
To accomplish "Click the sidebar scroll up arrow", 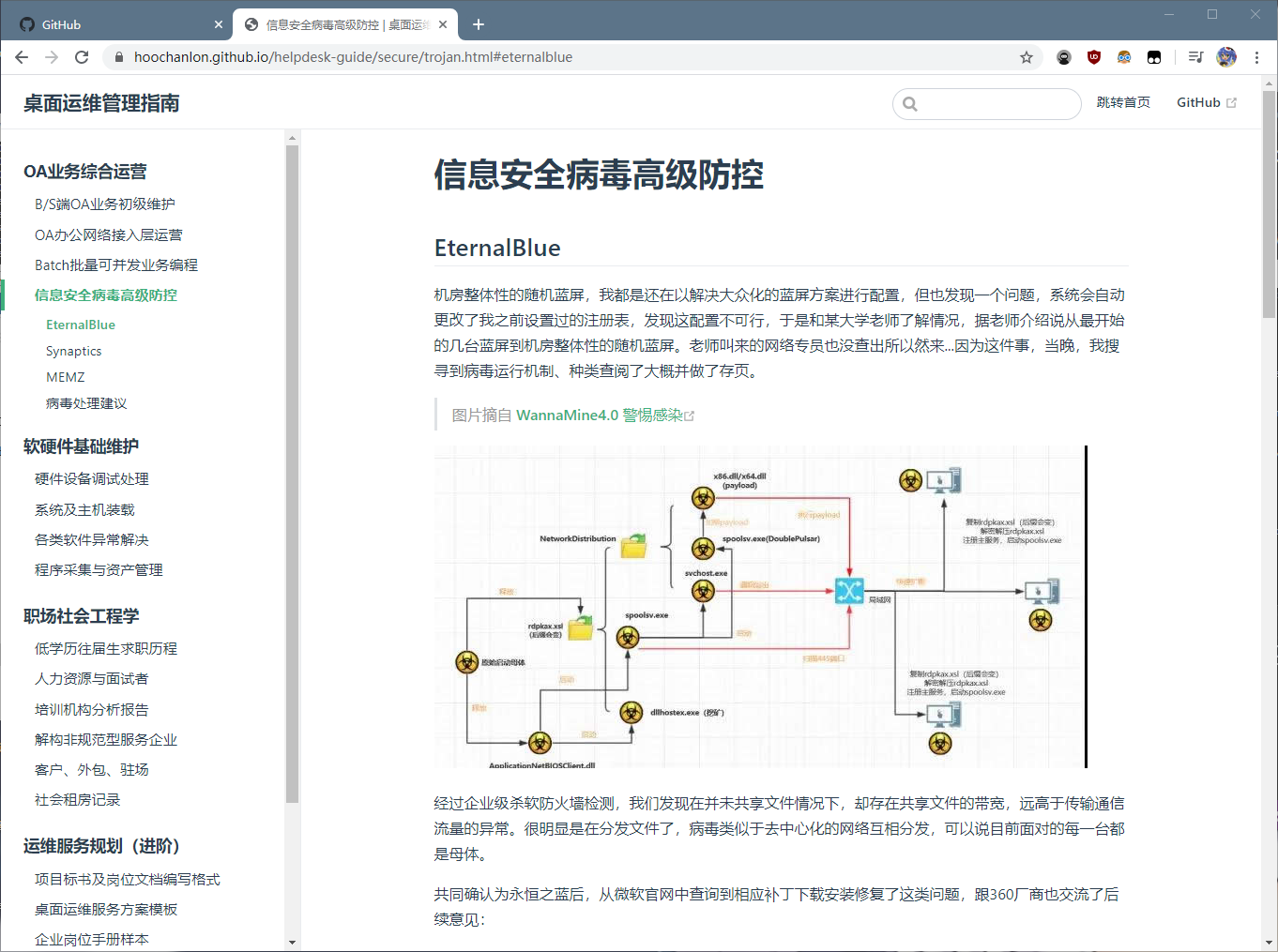I will pyautogui.click(x=292, y=138).
